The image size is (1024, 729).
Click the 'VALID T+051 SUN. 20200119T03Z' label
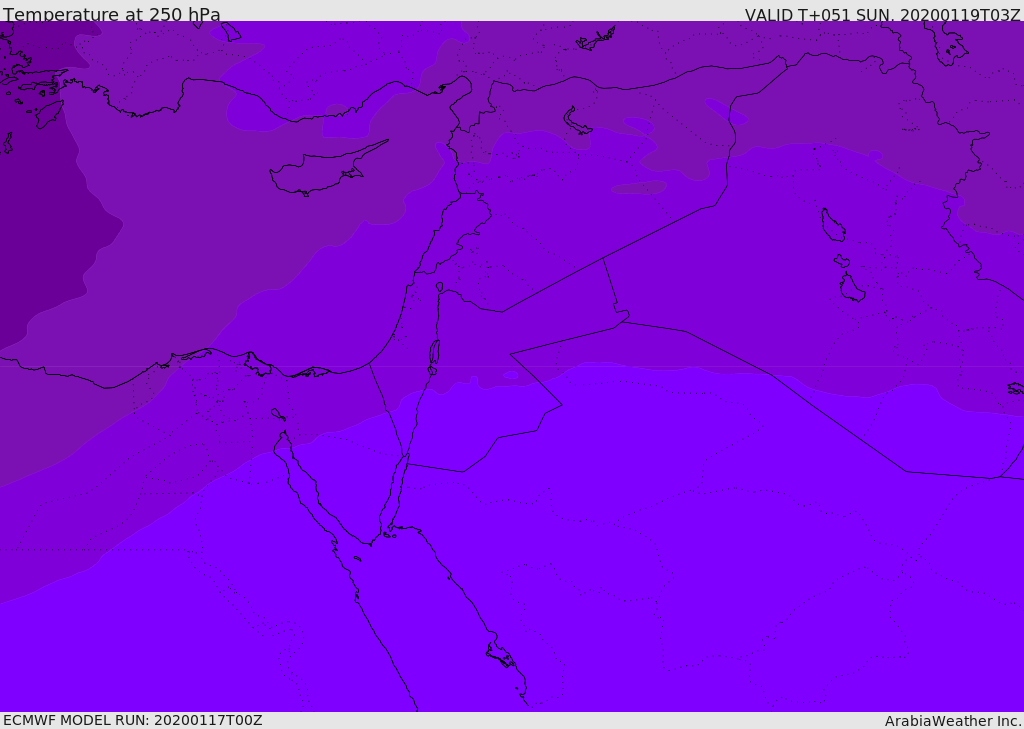[x=882, y=15]
